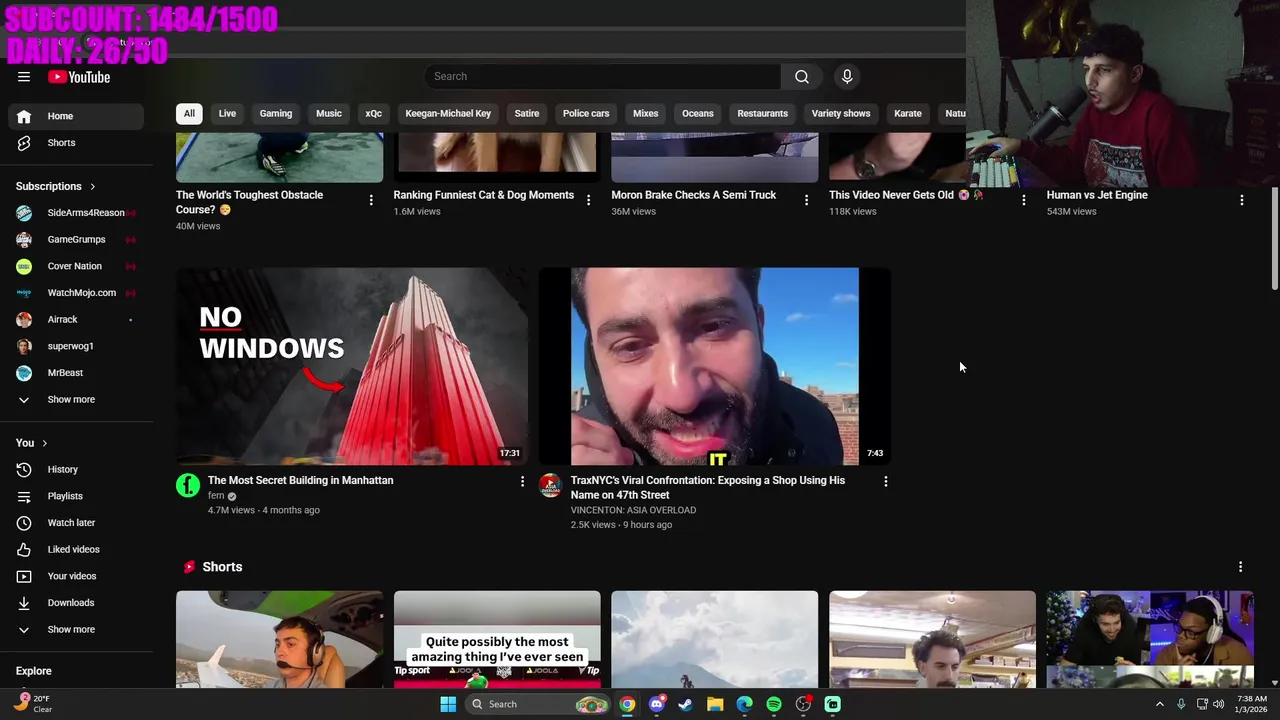Open Playlists in the sidebar
The image size is (1280, 720).
pos(76,496)
